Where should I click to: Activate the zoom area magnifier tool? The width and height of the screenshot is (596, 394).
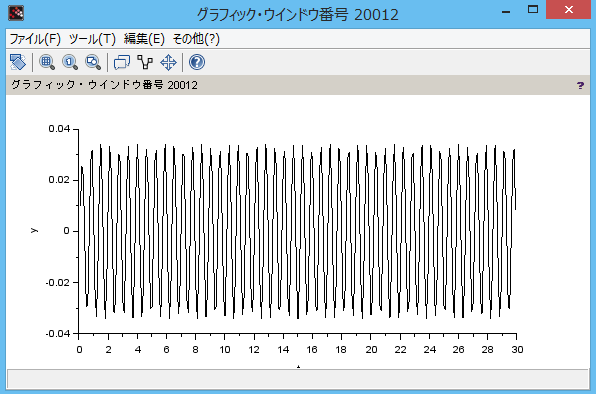click(47, 62)
